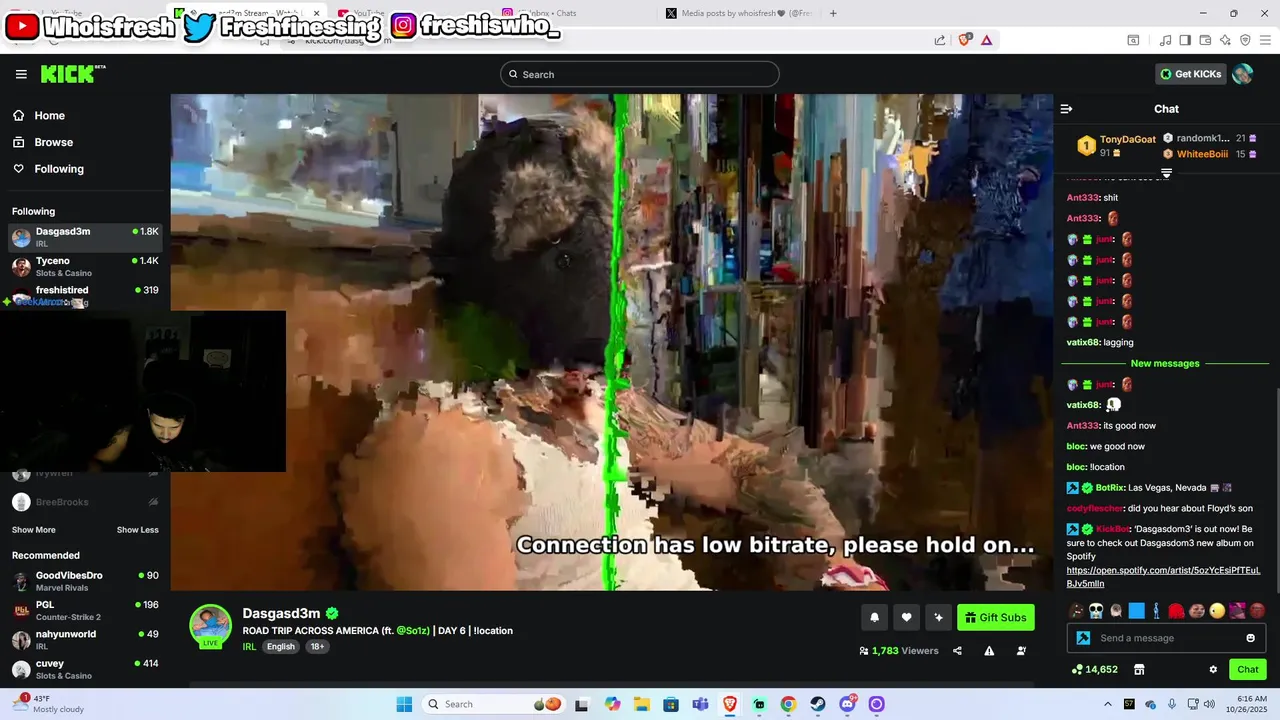The height and width of the screenshot is (720, 1280).
Task: Open the Kick hamburger sidebar menu
Action: coord(21,74)
